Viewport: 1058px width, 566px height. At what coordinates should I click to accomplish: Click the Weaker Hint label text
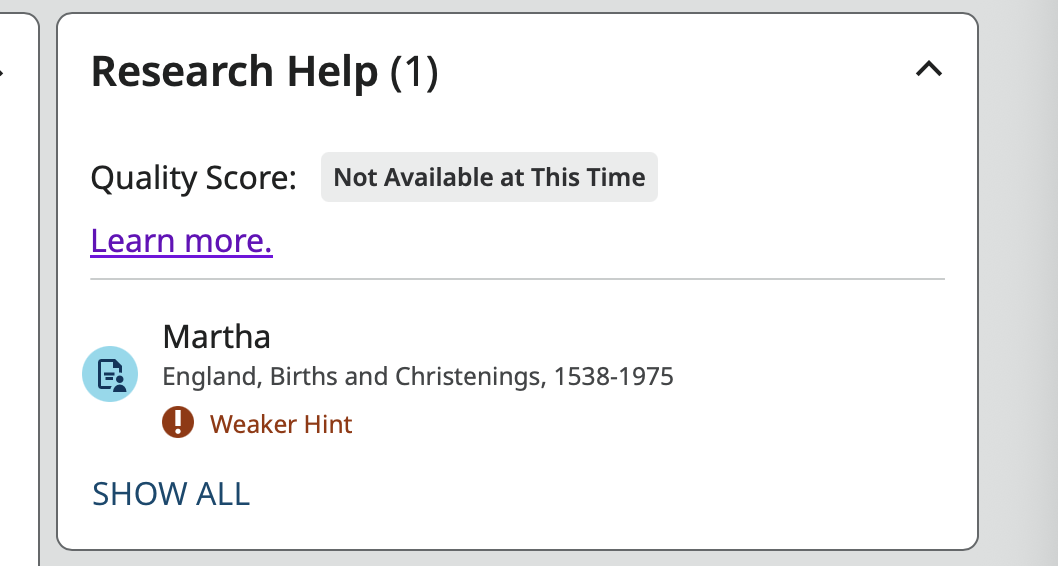pos(281,424)
